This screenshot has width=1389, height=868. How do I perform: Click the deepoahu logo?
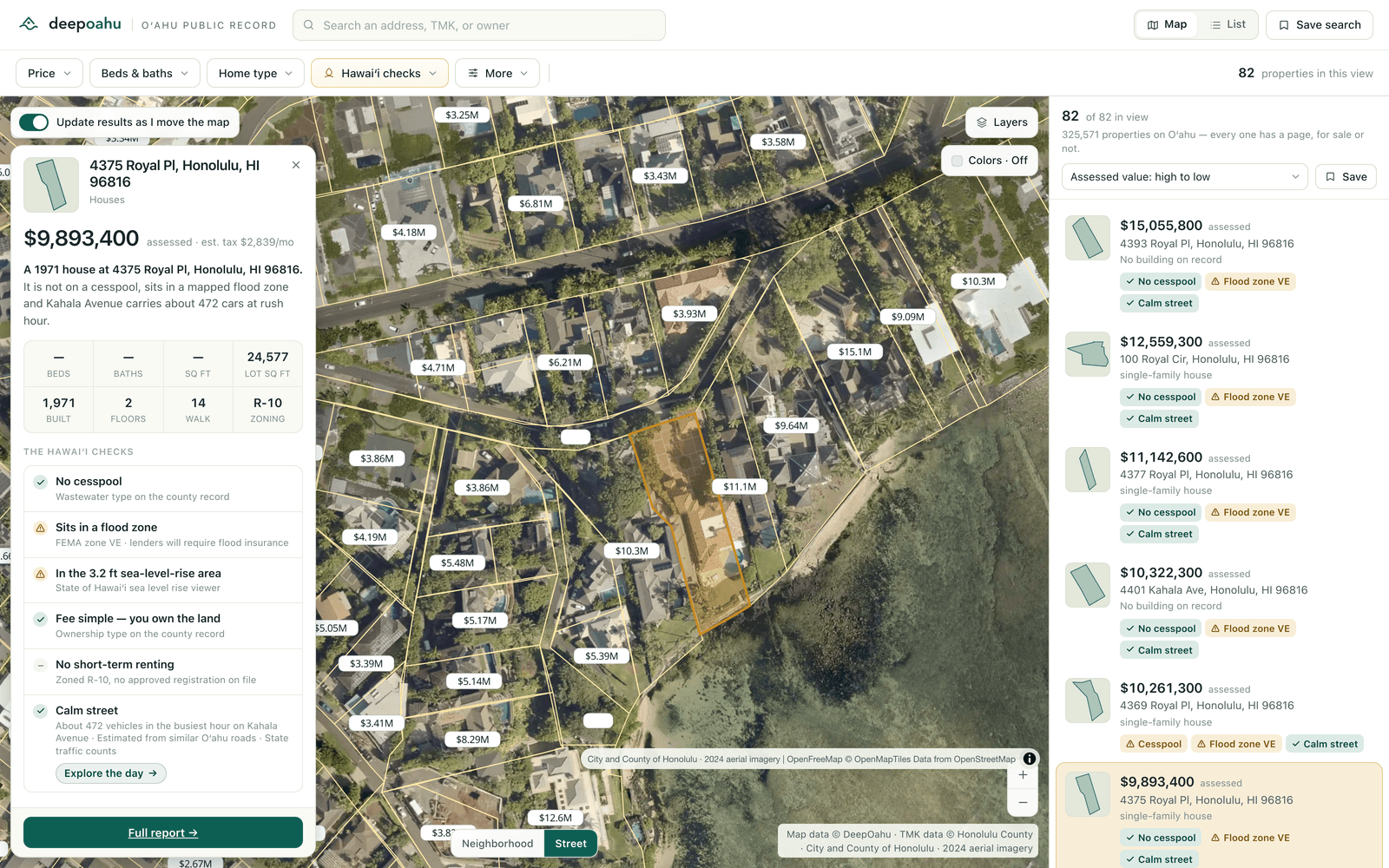point(70,24)
